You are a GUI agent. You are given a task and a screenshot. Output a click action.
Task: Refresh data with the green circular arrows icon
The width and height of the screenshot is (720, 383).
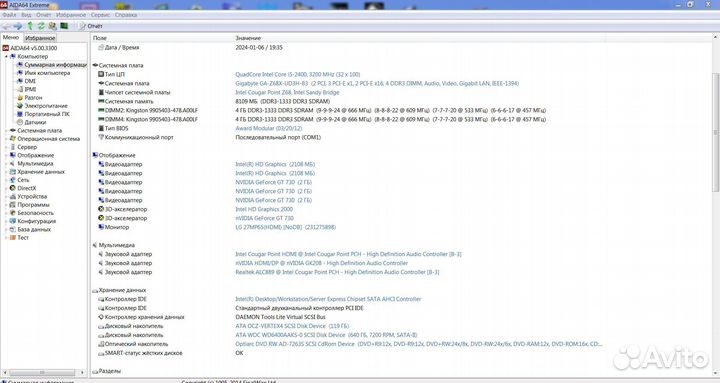tap(41, 26)
